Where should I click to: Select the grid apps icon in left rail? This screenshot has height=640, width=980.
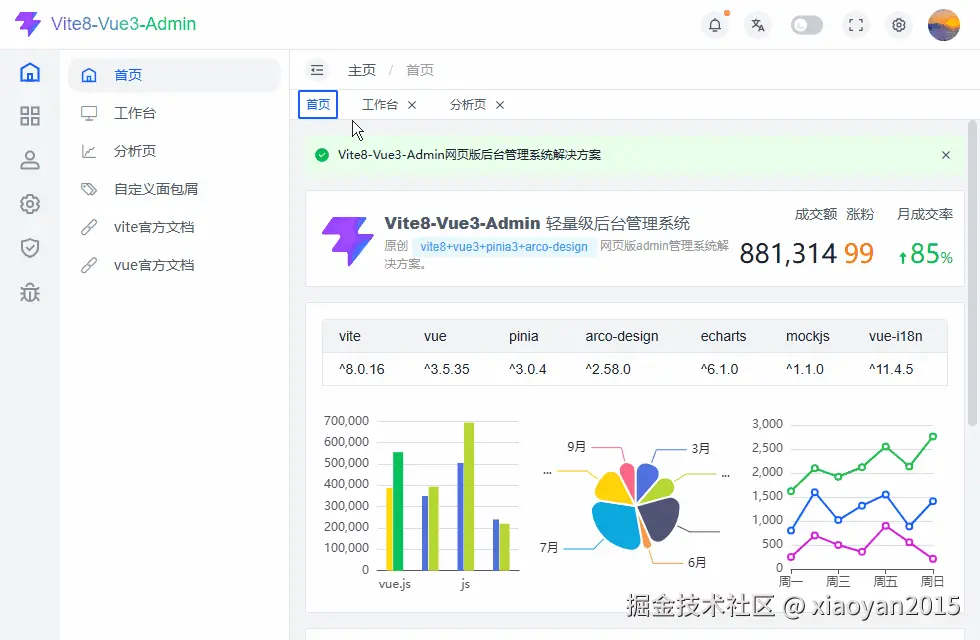[x=30, y=116]
